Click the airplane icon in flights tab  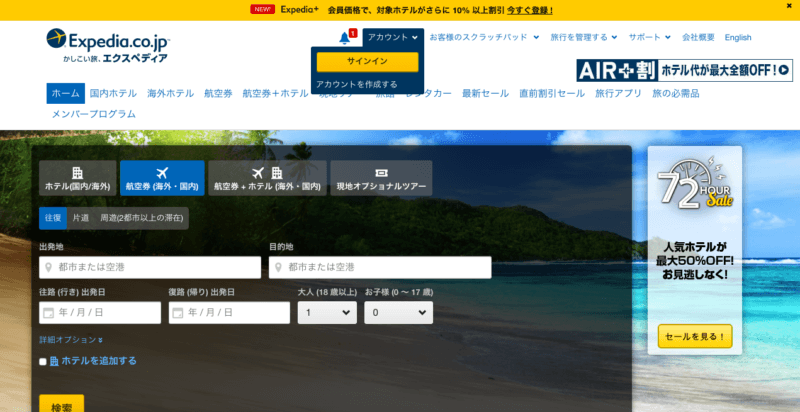click(162, 173)
